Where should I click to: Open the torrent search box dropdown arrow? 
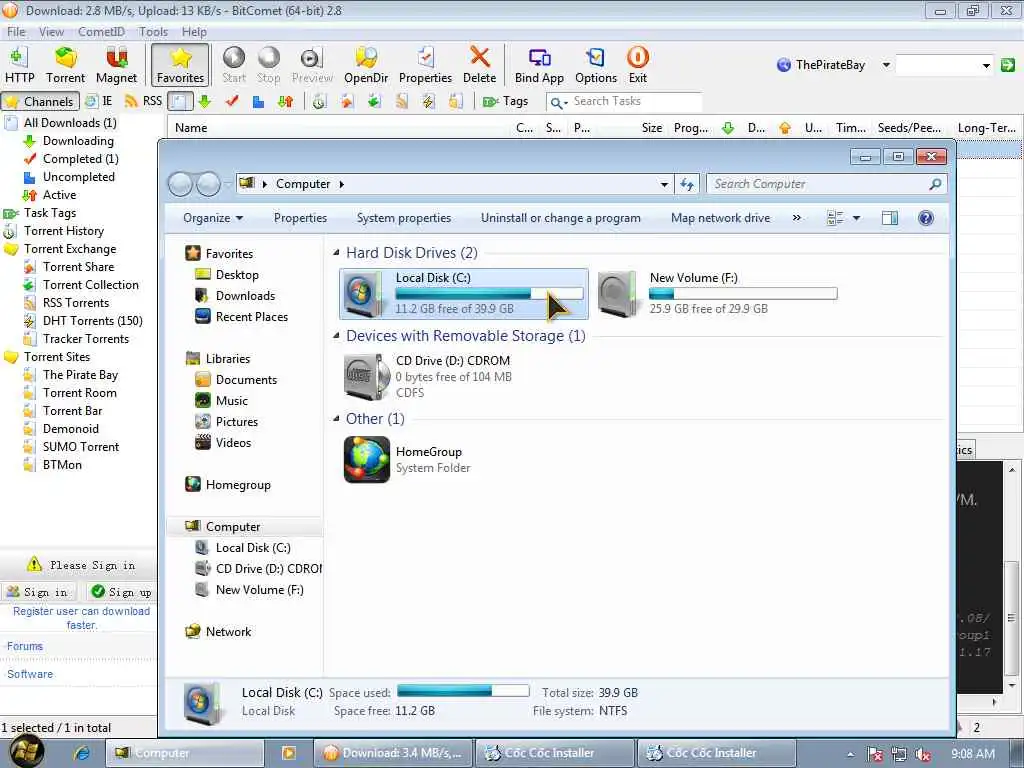[985, 65]
